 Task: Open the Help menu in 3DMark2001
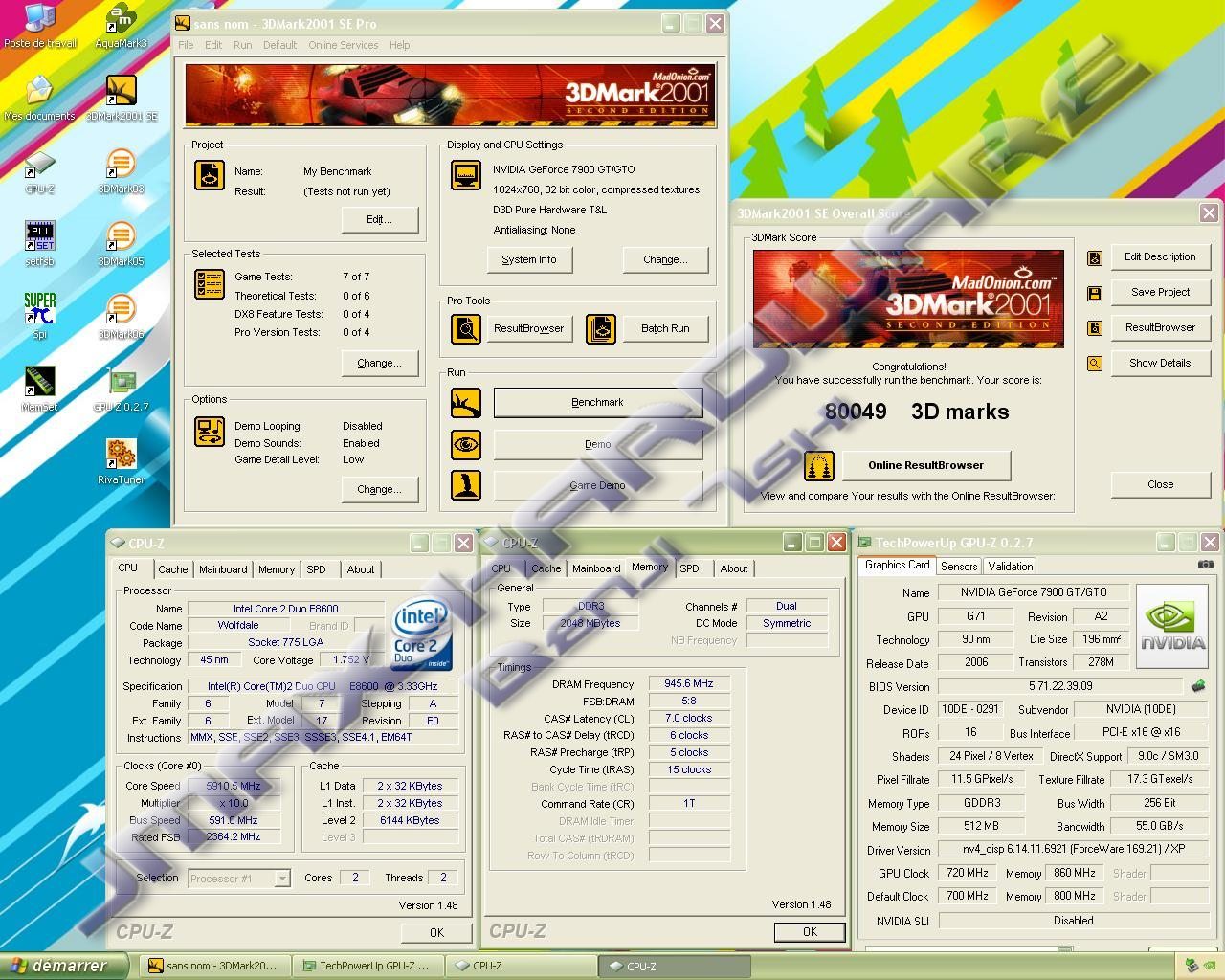point(400,45)
